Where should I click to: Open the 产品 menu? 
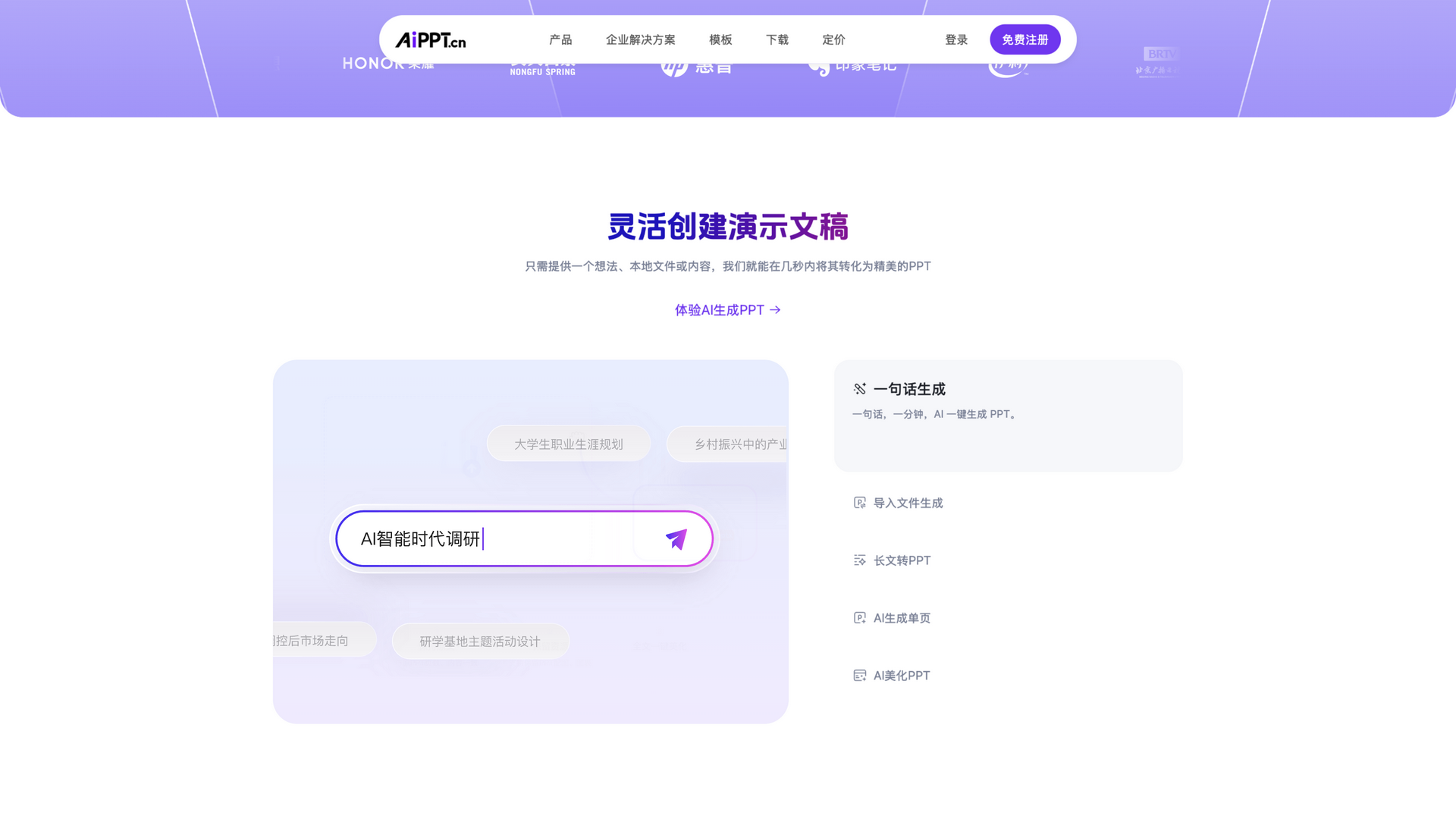[x=560, y=39]
